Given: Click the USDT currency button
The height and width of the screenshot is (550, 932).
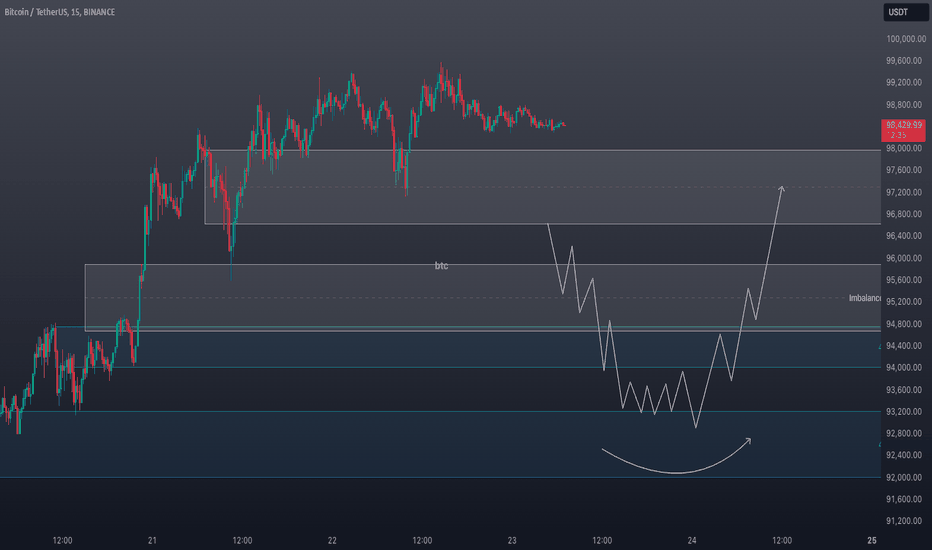Looking at the screenshot, I should pos(905,12).
